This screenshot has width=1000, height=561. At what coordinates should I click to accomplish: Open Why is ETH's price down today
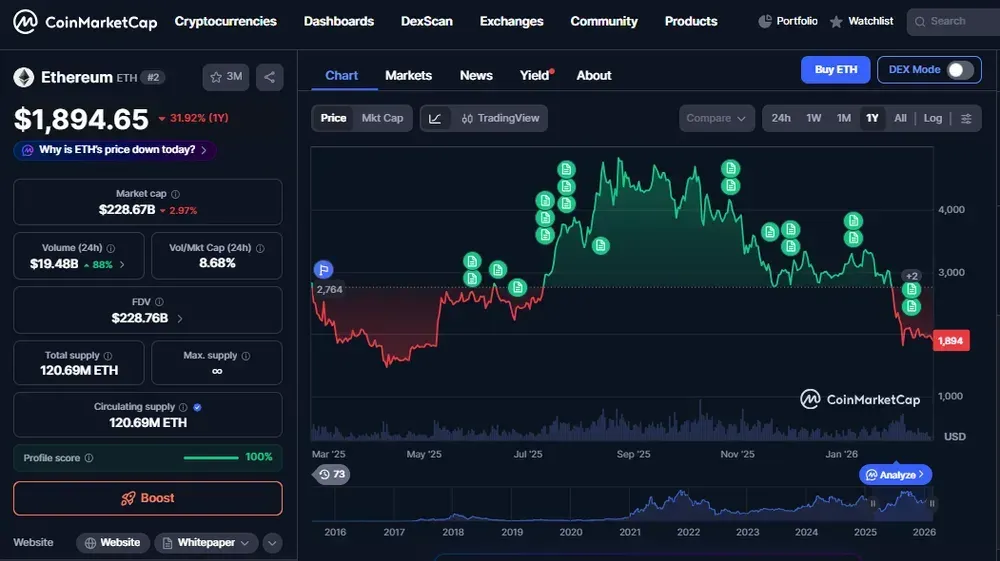[x=115, y=150]
